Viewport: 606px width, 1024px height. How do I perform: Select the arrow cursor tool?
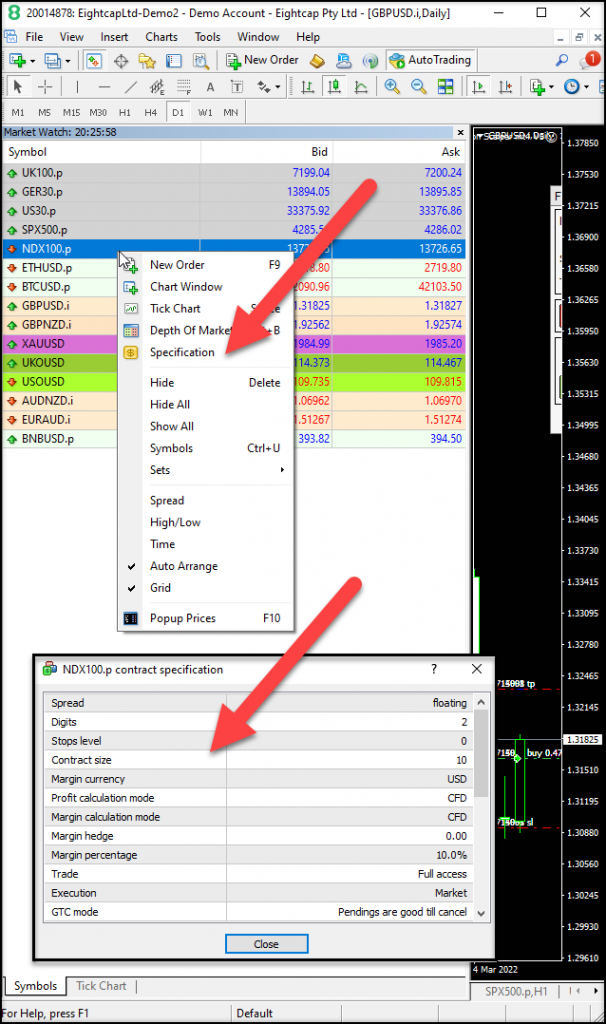pos(18,86)
